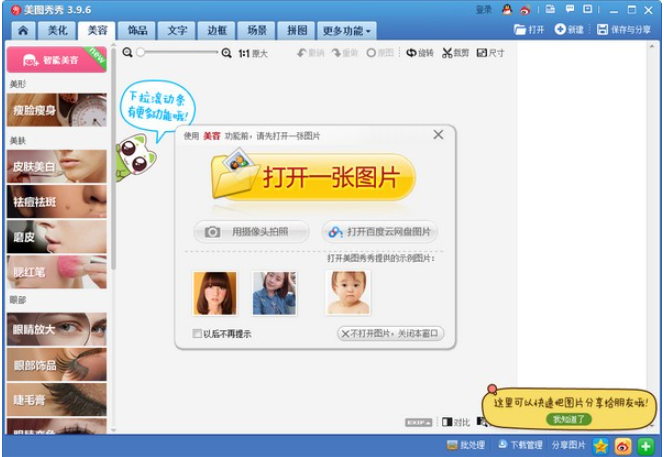
Task: Click the 登录 login link
Action: tap(483, 9)
